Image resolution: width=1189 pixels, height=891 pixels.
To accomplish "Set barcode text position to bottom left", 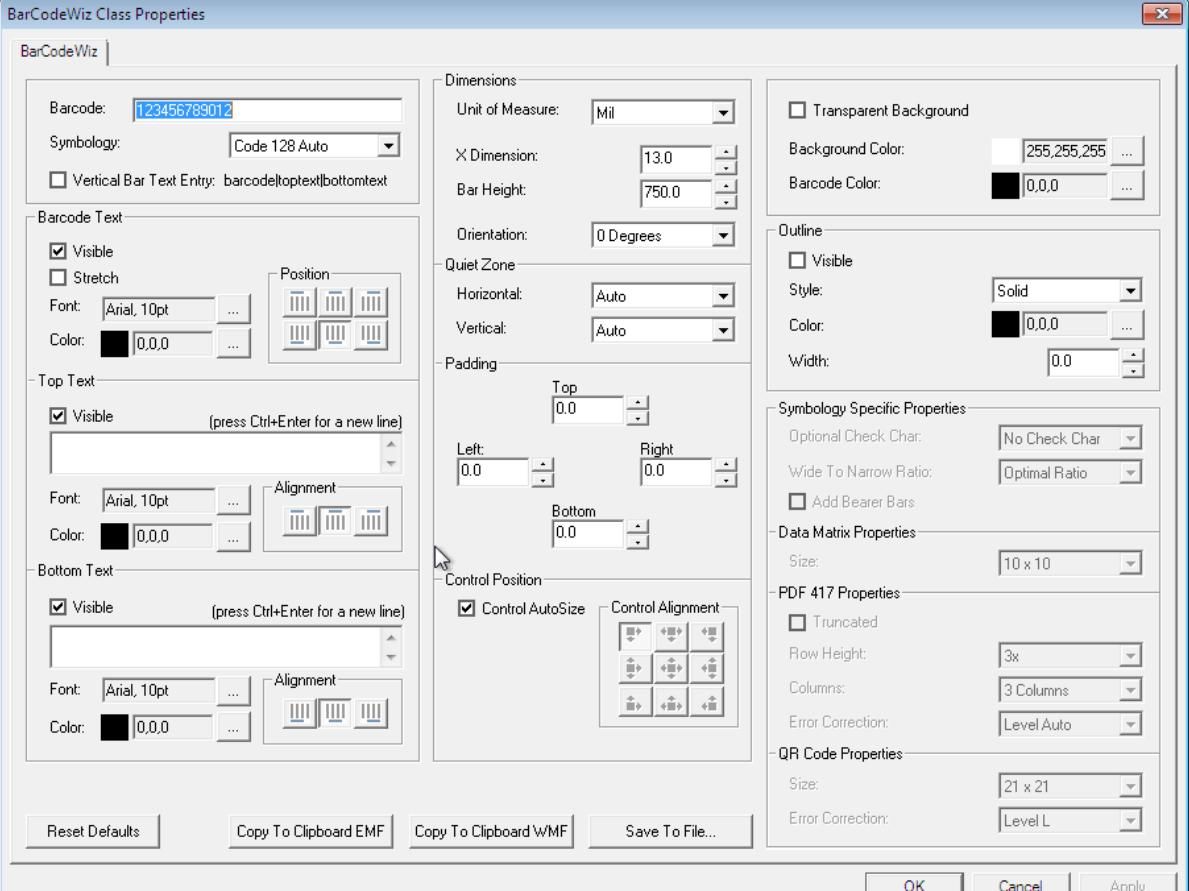I will (300, 334).
